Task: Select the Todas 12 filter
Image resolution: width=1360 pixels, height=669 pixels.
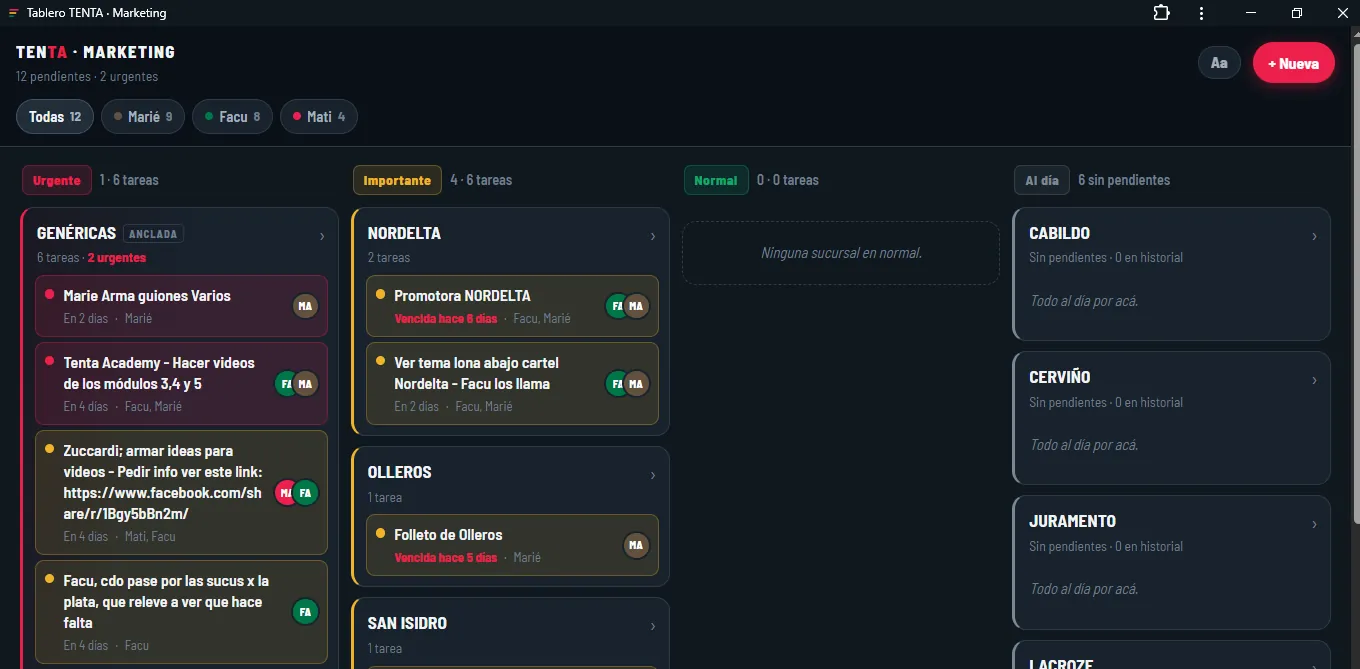Action: click(55, 117)
